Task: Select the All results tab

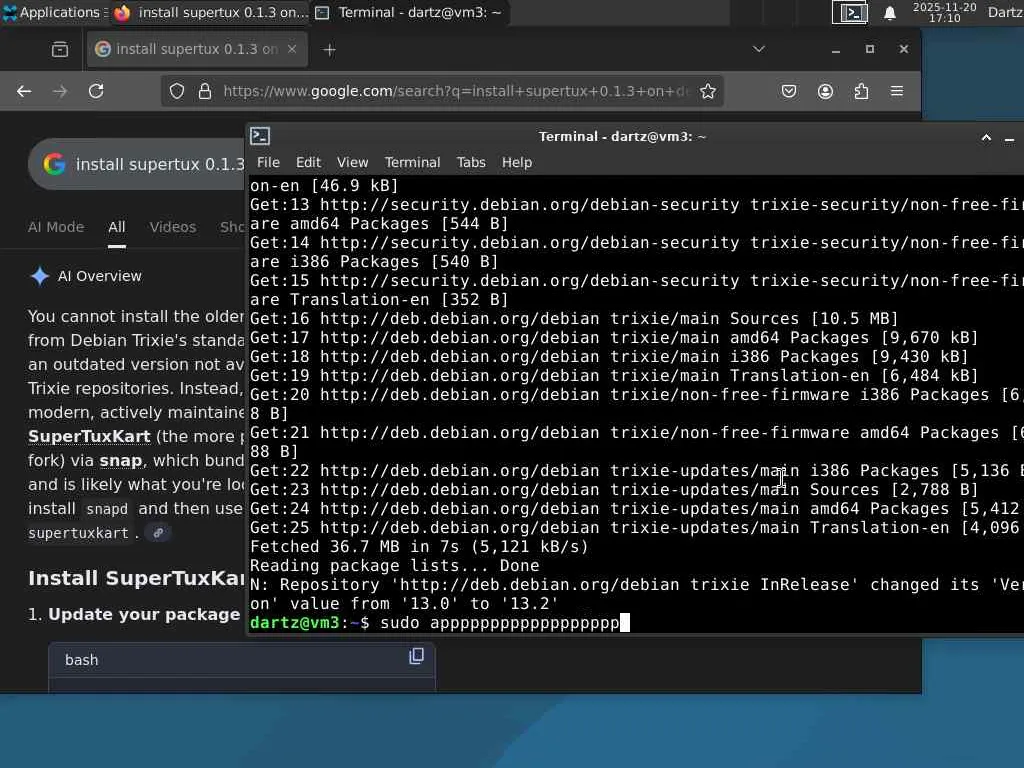Action: click(117, 227)
